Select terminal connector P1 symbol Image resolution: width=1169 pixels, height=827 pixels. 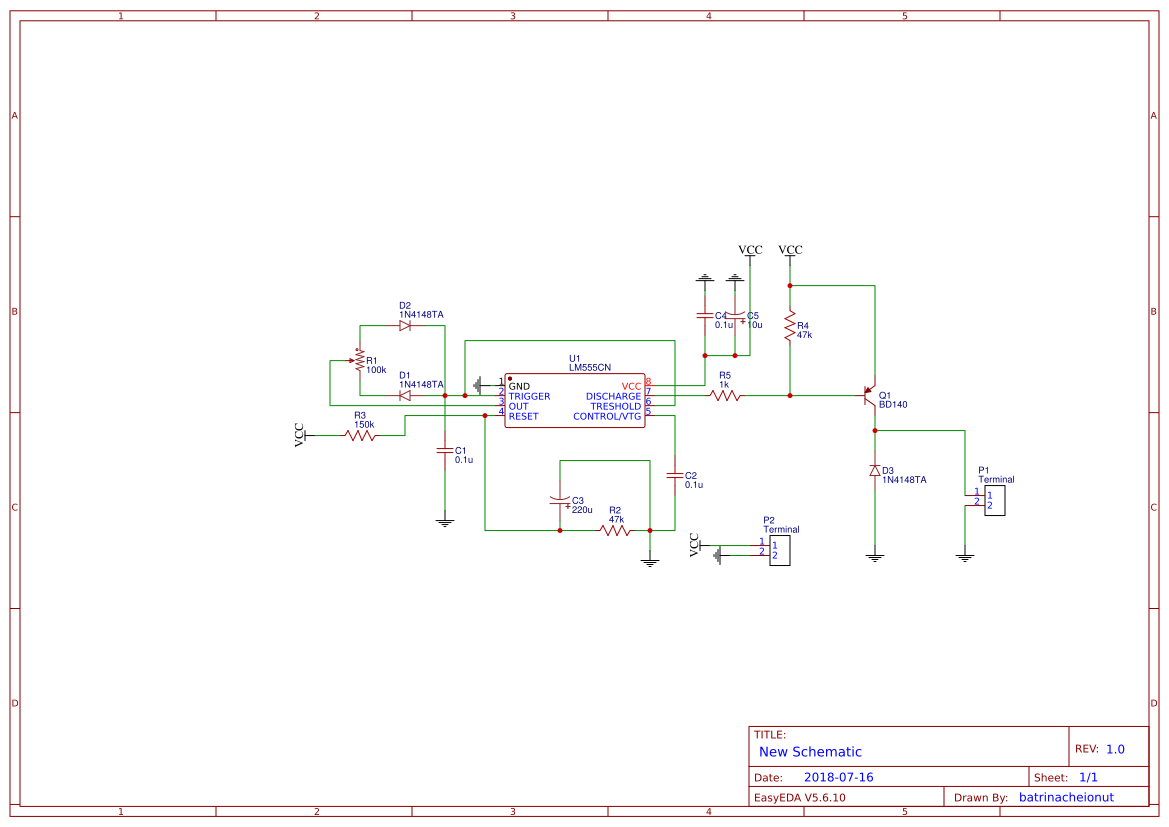(993, 500)
